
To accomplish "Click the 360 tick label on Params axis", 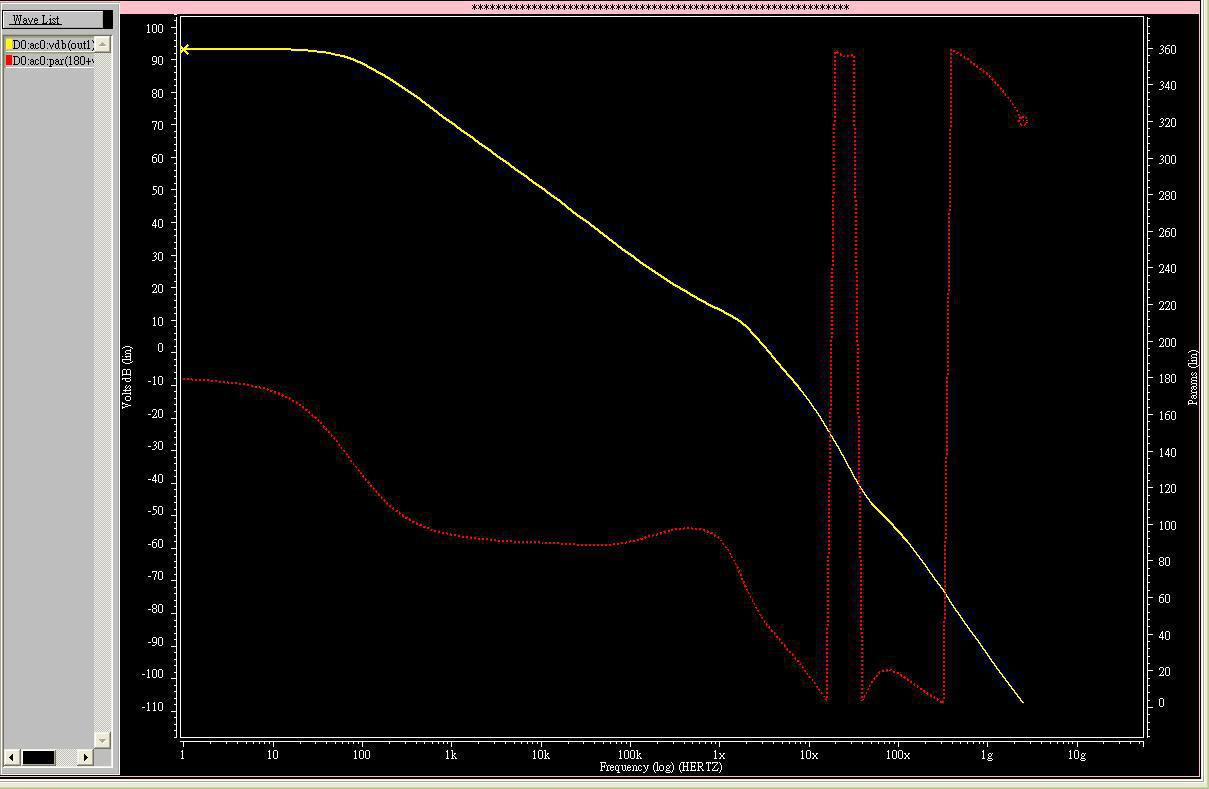I will [1167, 50].
